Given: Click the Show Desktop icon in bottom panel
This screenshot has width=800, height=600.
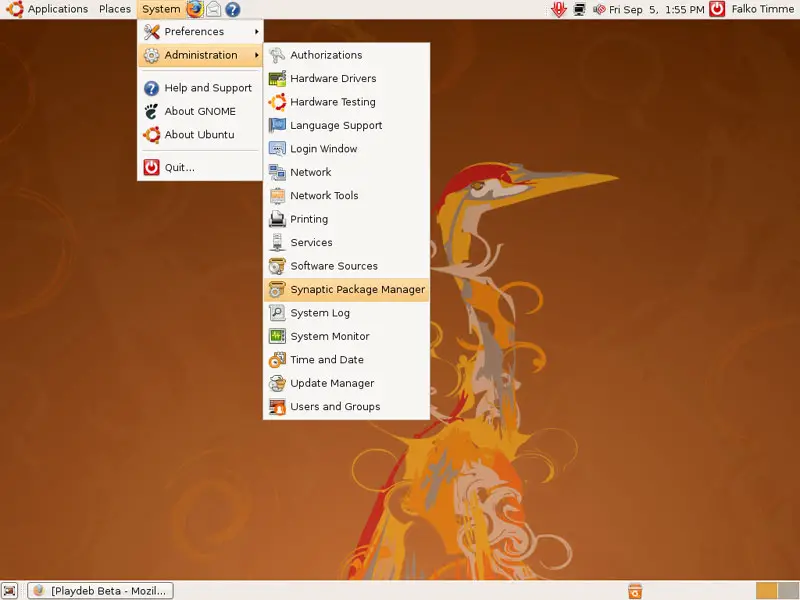Looking at the screenshot, I should pyautogui.click(x=10, y=590).
